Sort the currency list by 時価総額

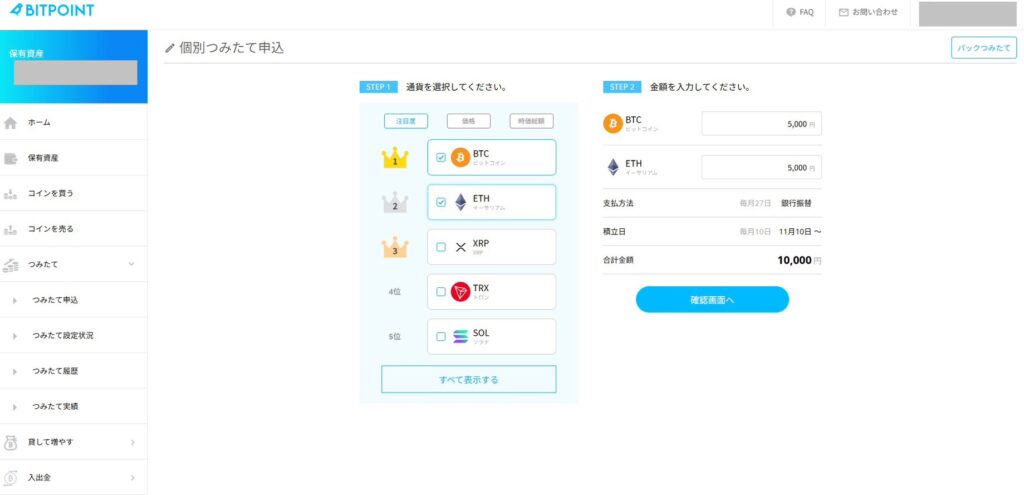(531, 121)
